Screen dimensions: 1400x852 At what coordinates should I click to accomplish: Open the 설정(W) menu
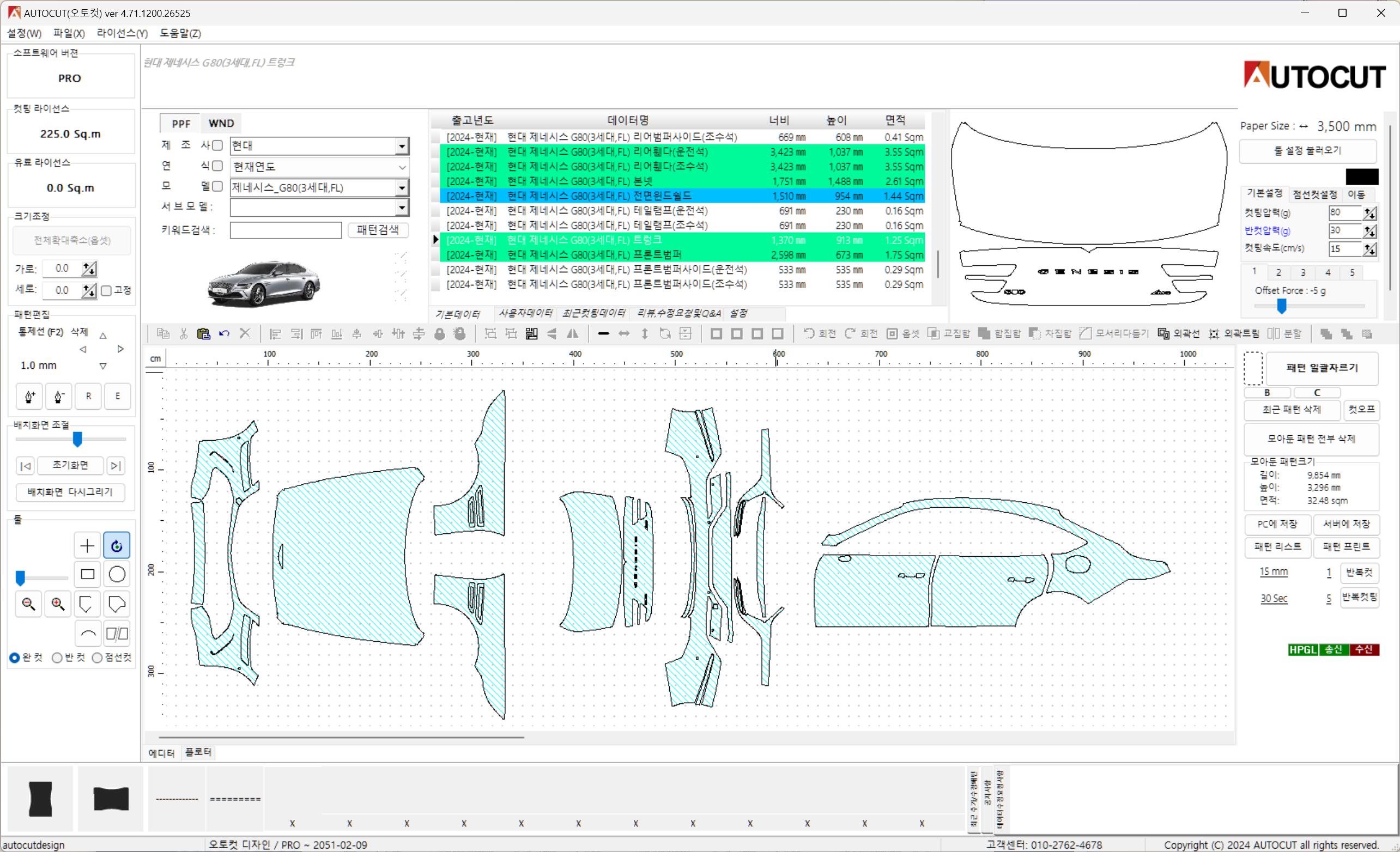[x=24, y=34]
